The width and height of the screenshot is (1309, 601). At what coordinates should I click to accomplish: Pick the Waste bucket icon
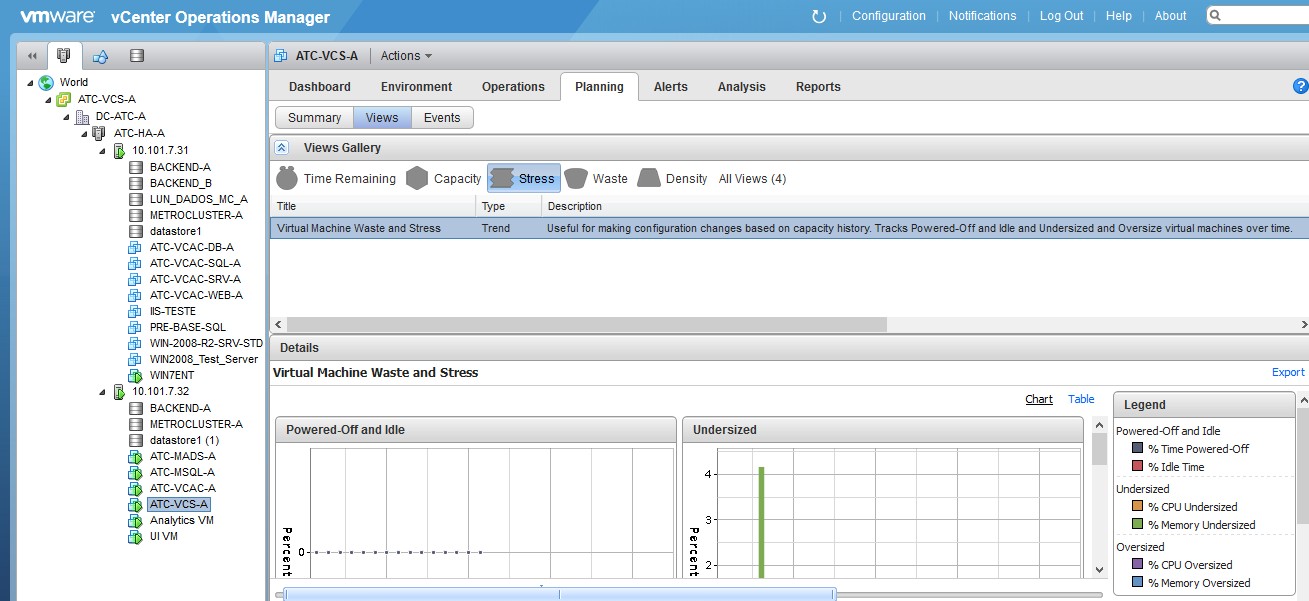click(x=575, y=179)
